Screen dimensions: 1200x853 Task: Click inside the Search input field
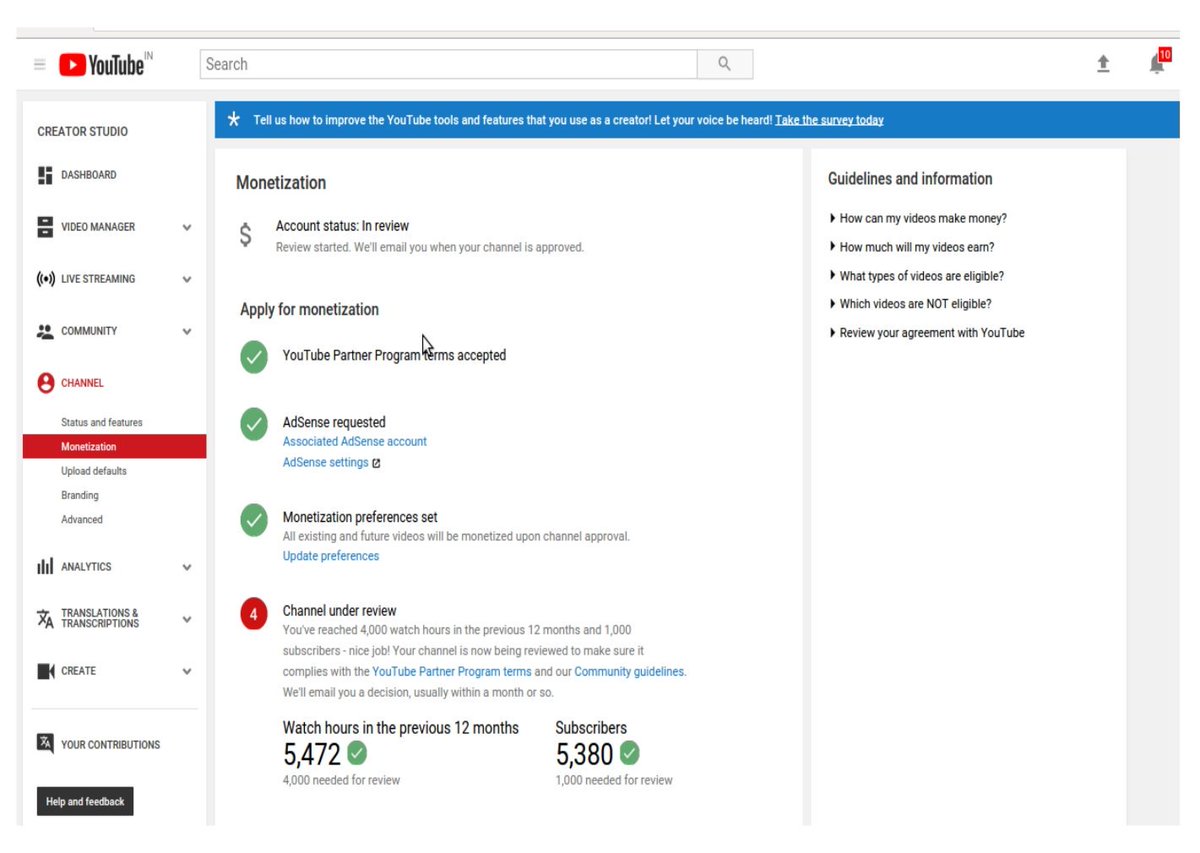coord(449,64)
